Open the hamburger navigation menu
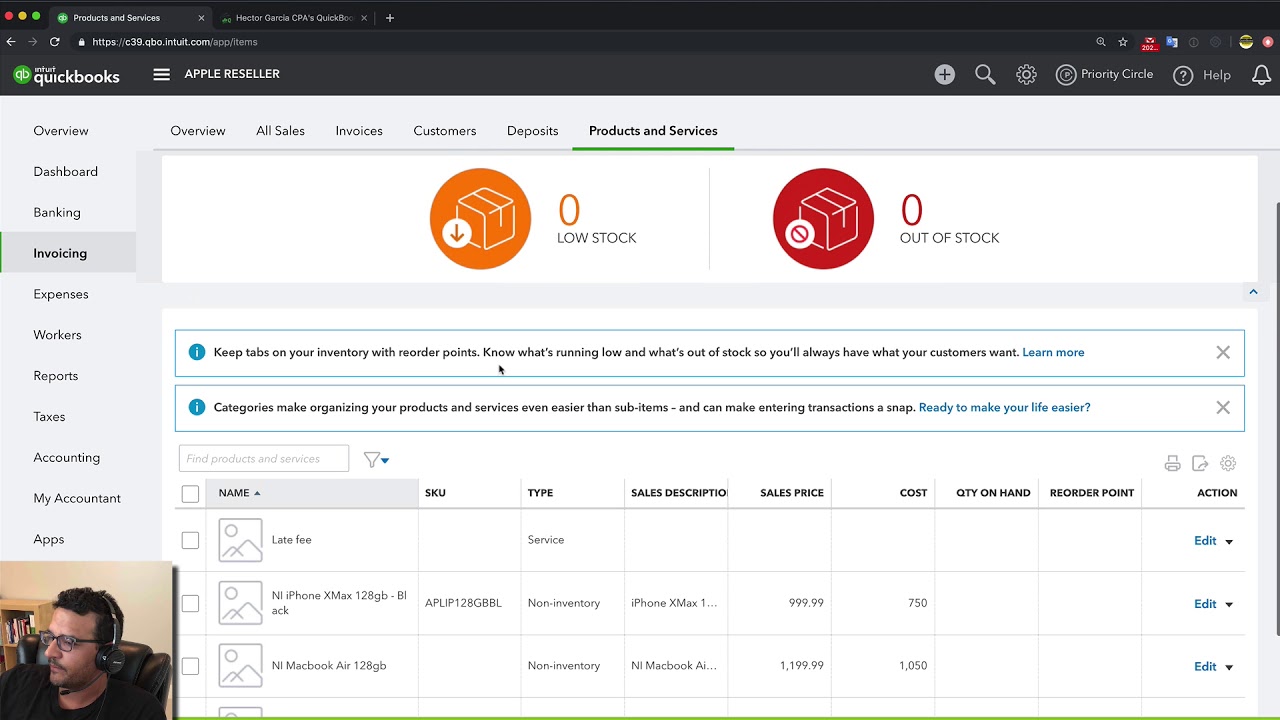This screenshot has height=720, width=1280. (161, 74)
